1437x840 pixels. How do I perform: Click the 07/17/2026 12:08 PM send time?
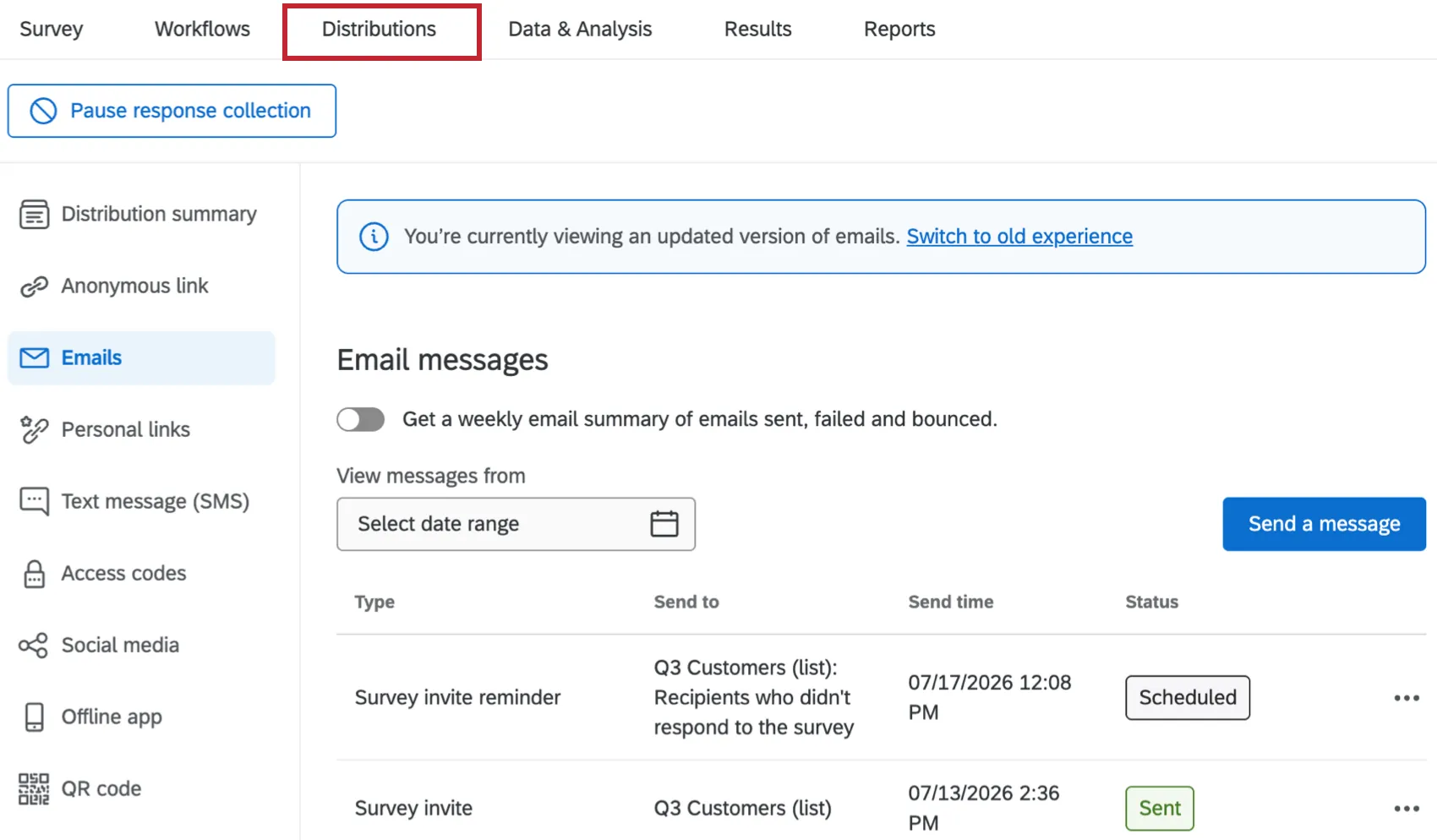point(990,698)
